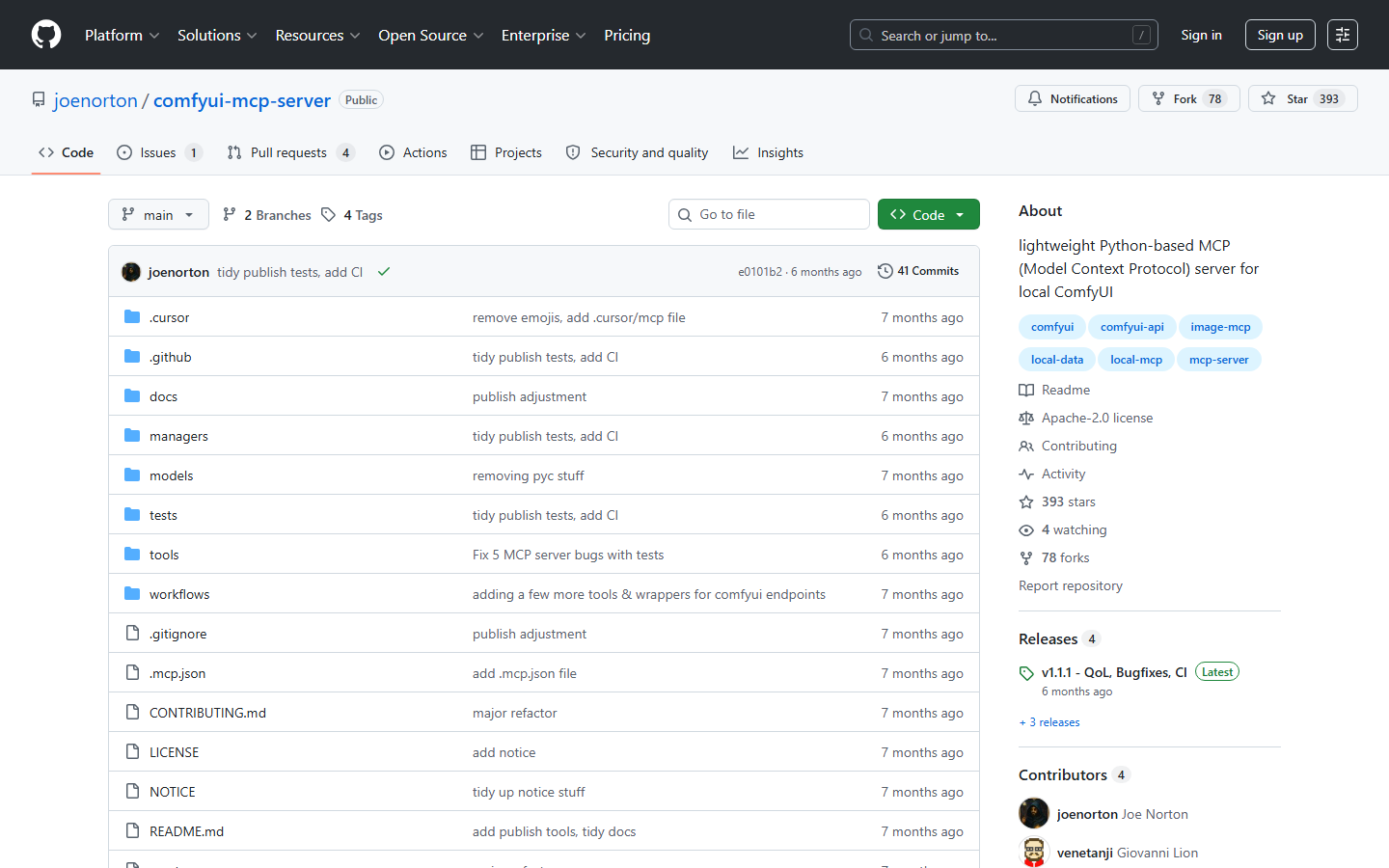Open the top-right header settings icon button

coord(1343,35)
